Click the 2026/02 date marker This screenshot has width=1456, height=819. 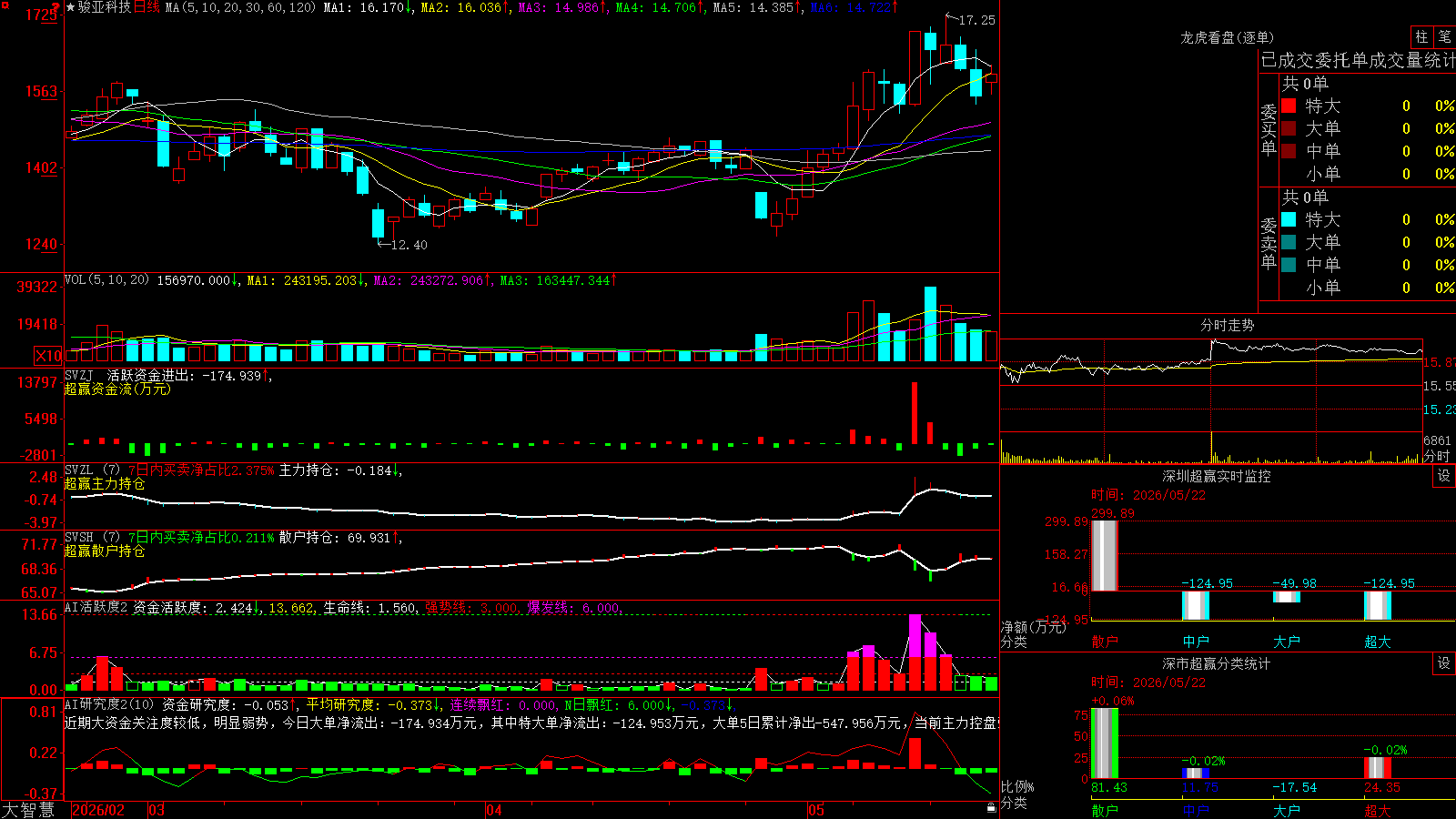[98, 810]
